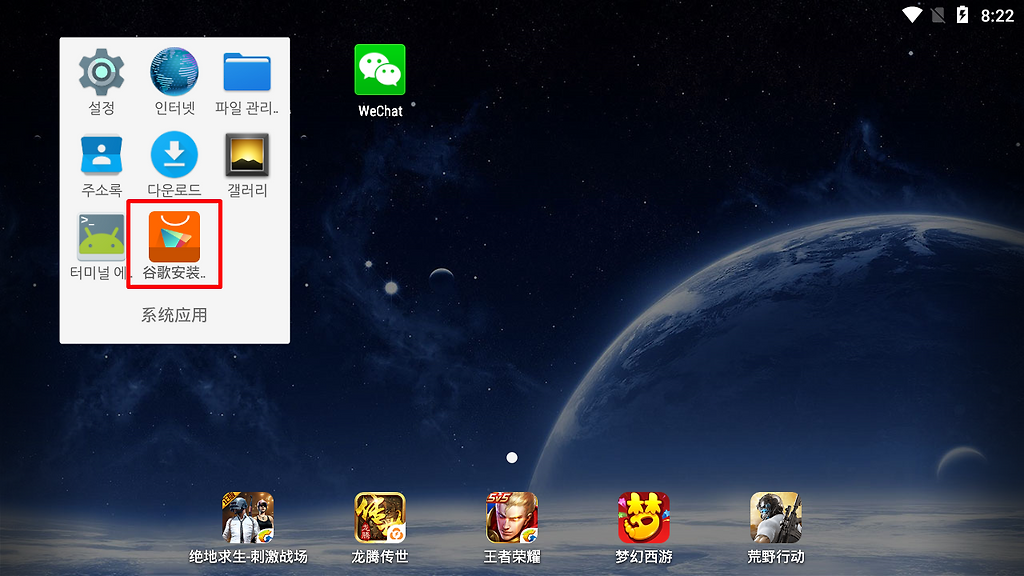Launch 梦幻西游 game in dock
This screenshot has width=1024, height=576.
point(644,518)
